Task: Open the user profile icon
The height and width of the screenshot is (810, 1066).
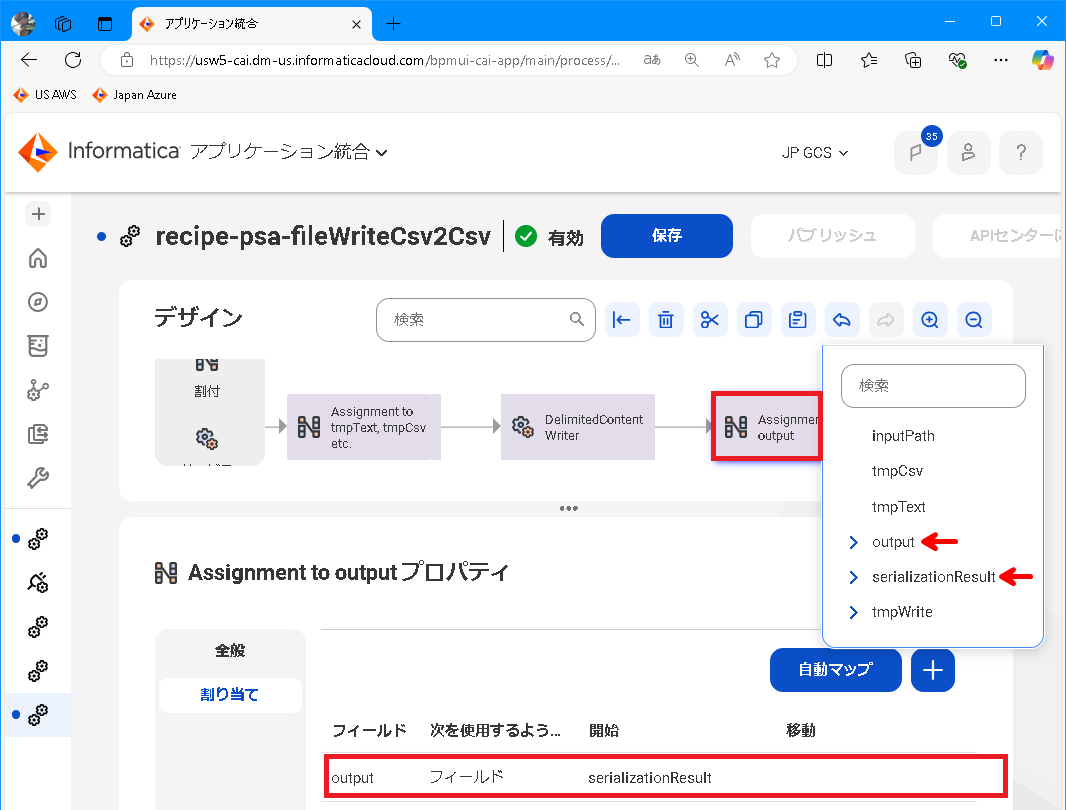Action: pos(968,153)
